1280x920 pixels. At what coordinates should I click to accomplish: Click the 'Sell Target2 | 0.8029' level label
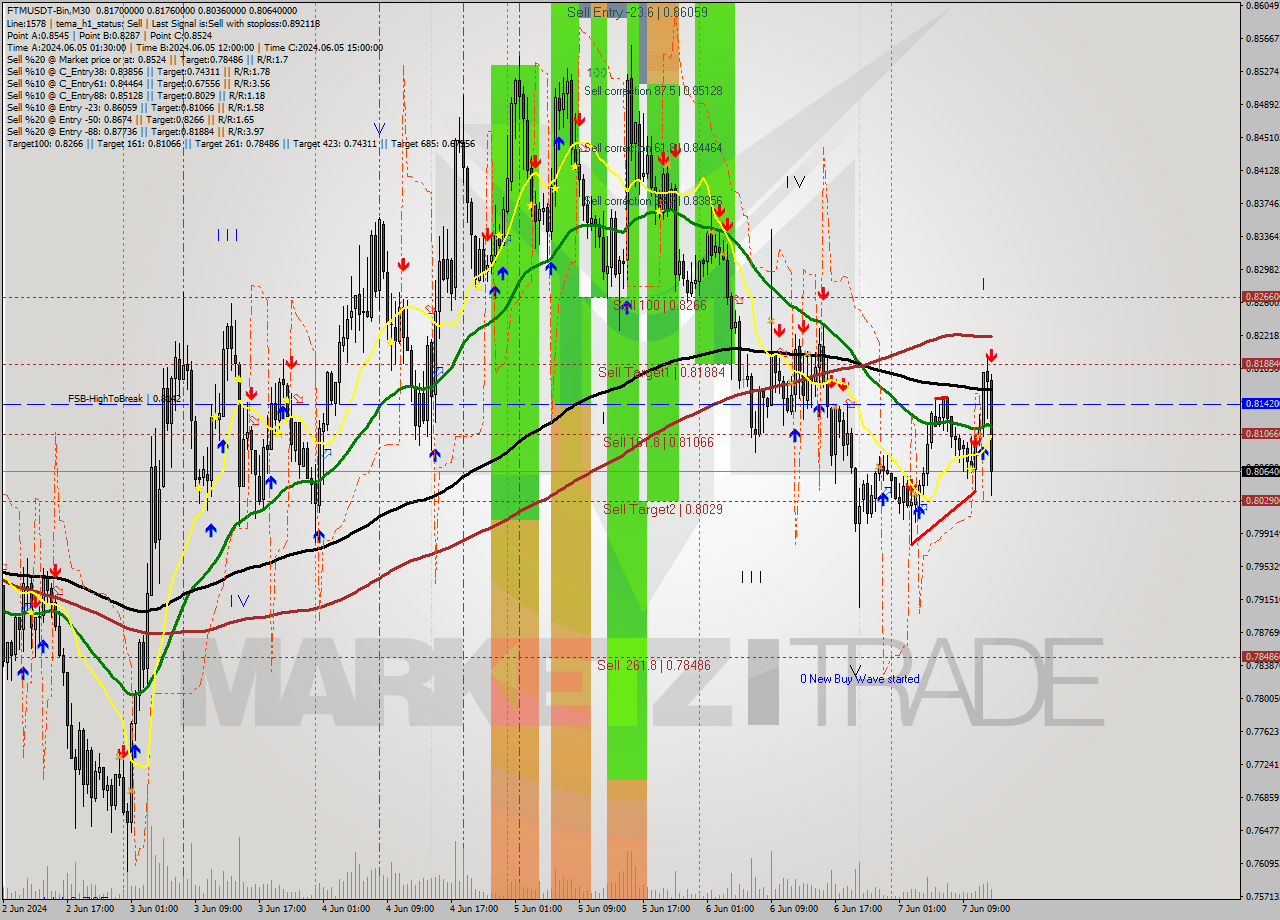click(x=663, y=509)
